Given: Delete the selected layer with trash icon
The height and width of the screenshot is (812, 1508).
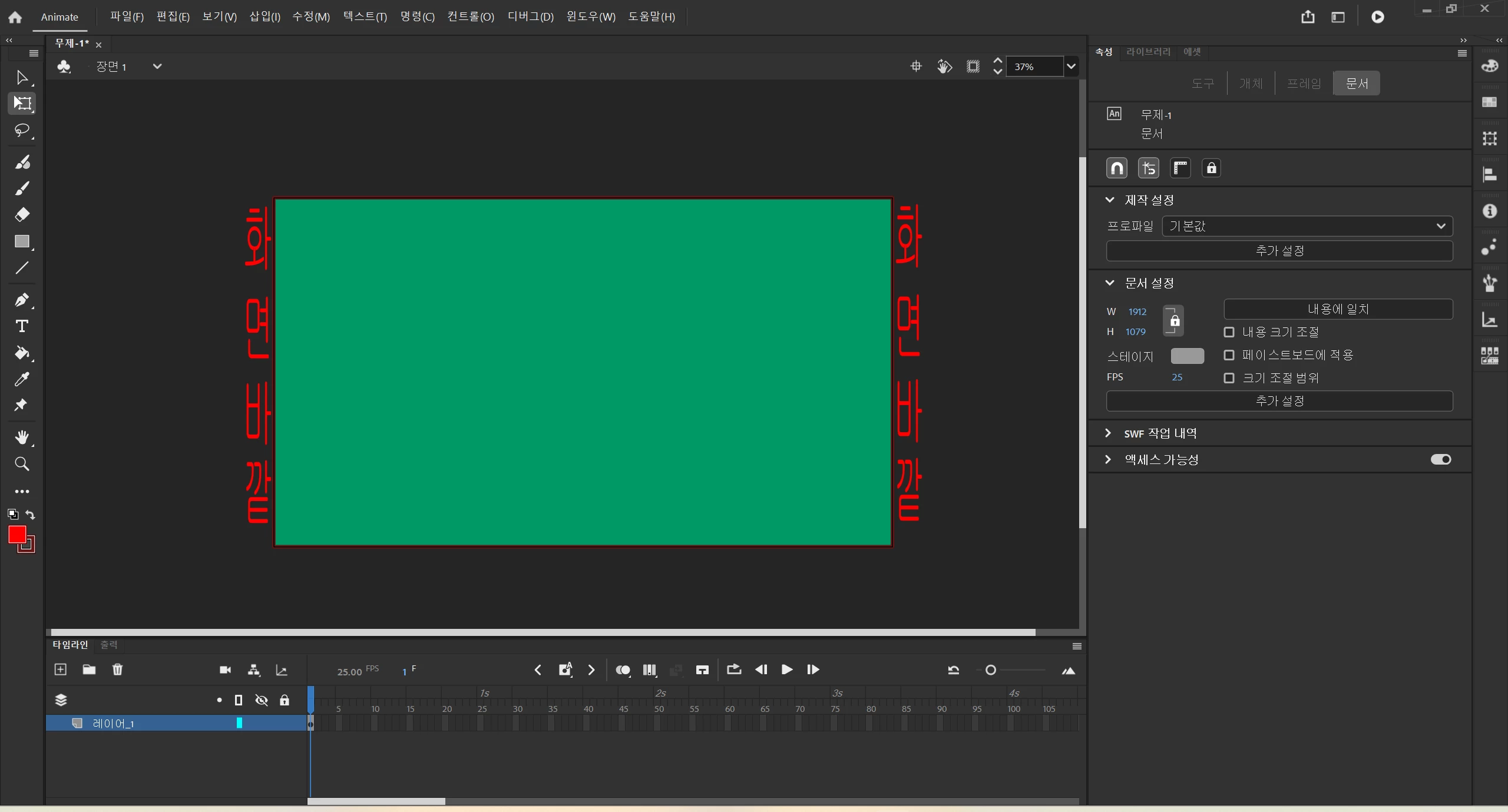Looking at the screenshot, I should click(117, 670).
